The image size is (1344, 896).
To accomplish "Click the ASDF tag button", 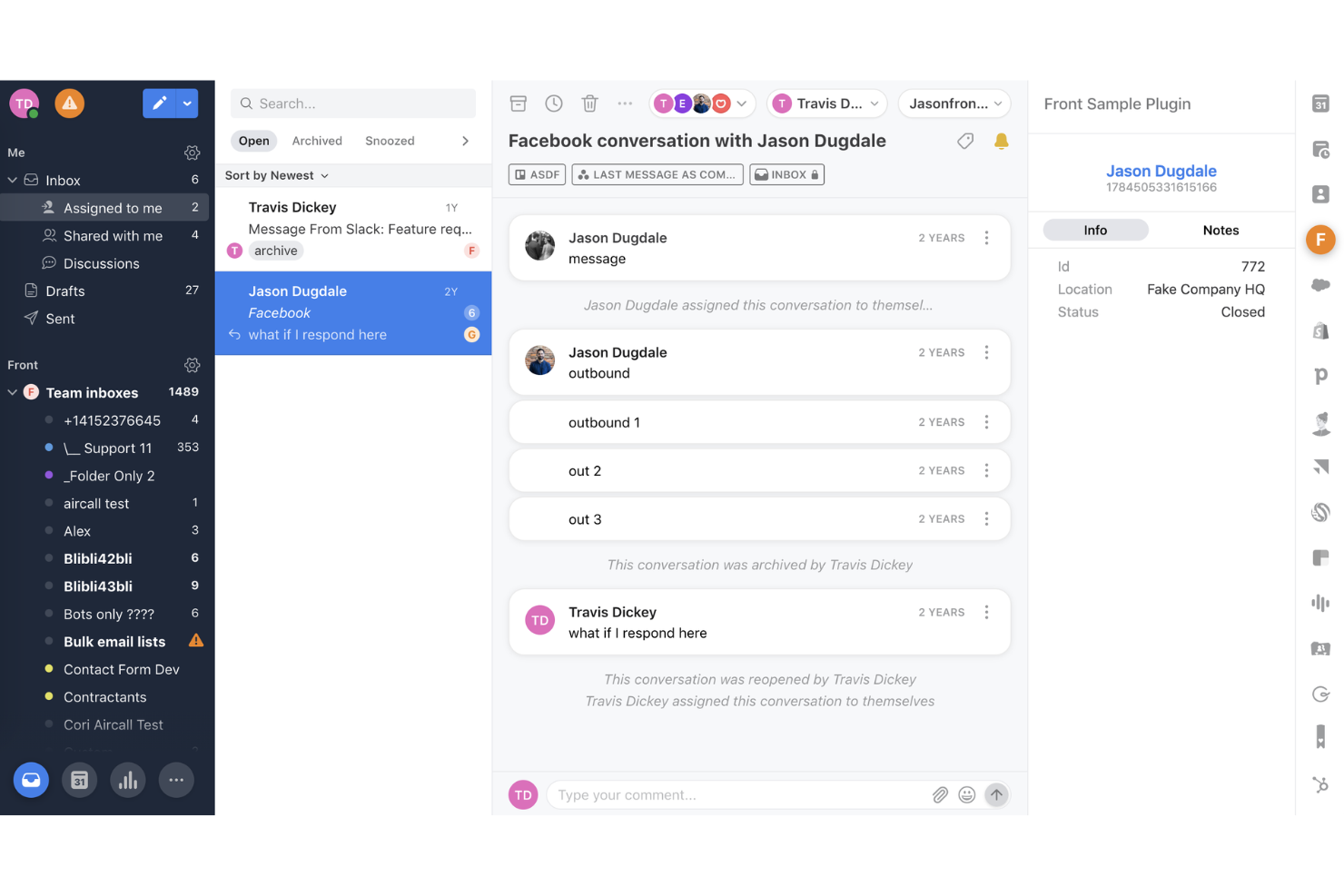I will click(x=537, y=174).
